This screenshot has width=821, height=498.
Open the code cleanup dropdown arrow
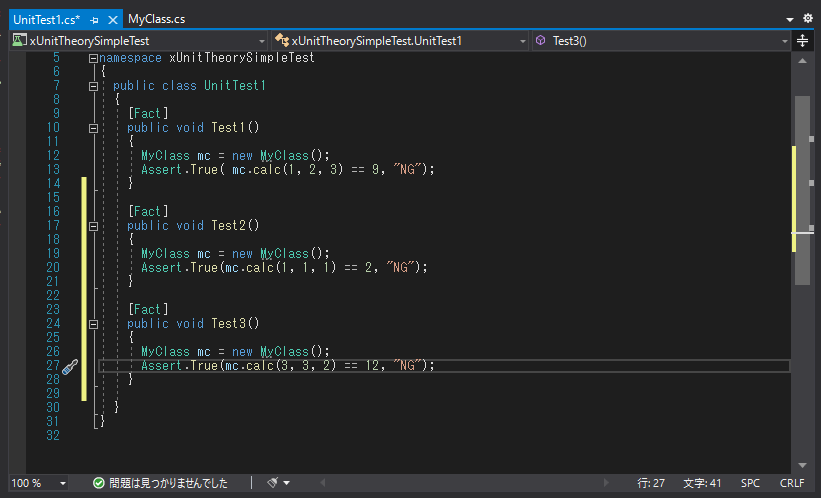click(x=286, y=483)
